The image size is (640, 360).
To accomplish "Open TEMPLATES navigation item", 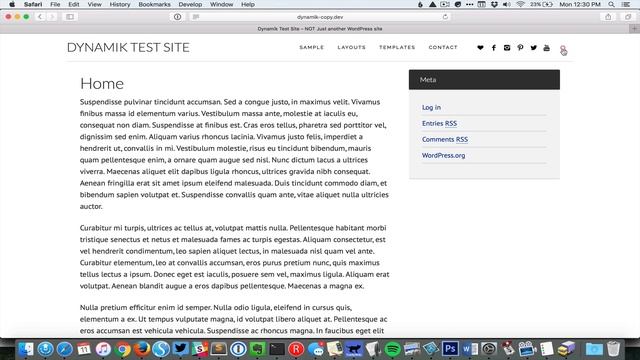I will (397, 47).
